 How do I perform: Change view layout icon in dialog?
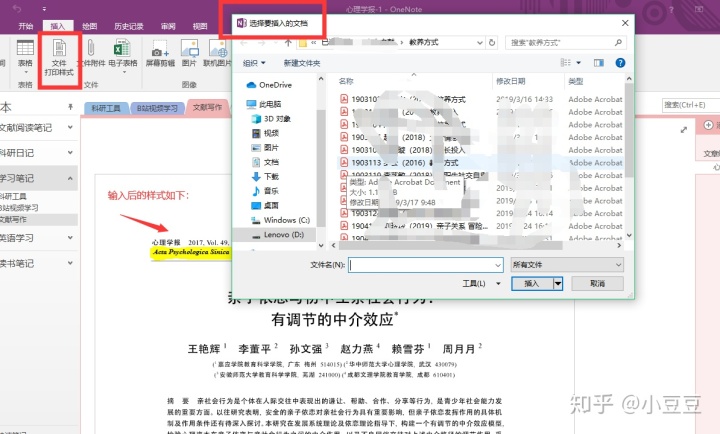[566, 63]
